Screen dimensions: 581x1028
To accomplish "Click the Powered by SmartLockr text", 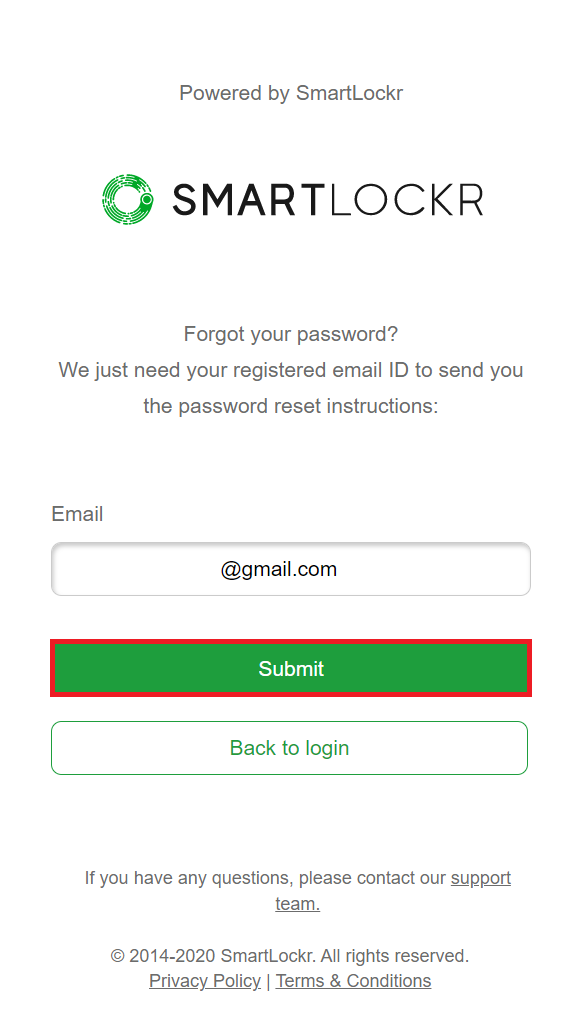I will [x=290, y=93].
